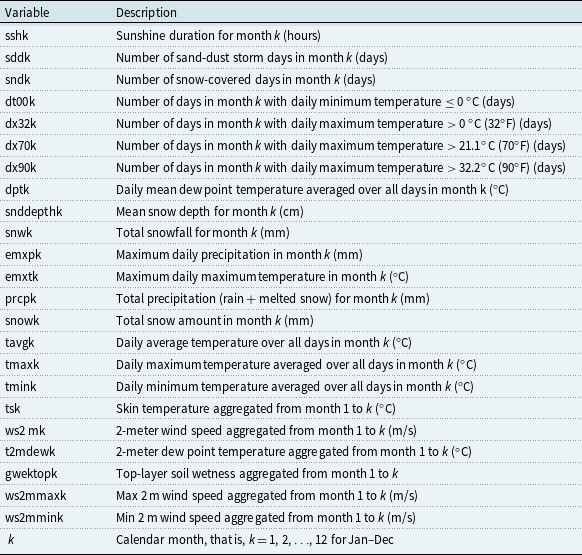Click the 2-meter dew point temperature description
This screenshot has width=582, height=555.
point(294,452)
